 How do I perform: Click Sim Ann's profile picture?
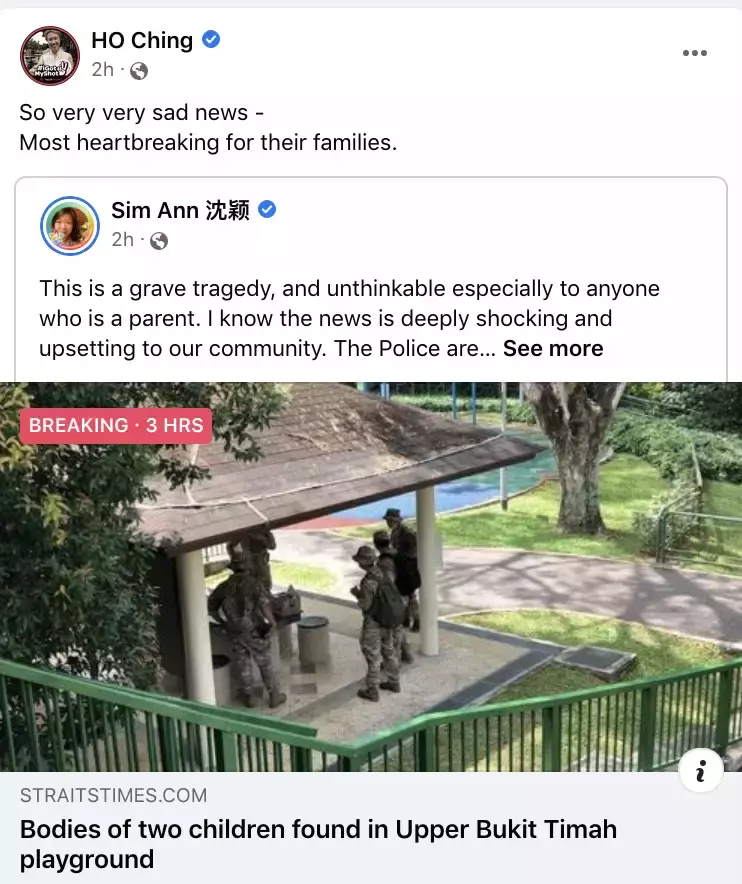[x=70, y=226]
